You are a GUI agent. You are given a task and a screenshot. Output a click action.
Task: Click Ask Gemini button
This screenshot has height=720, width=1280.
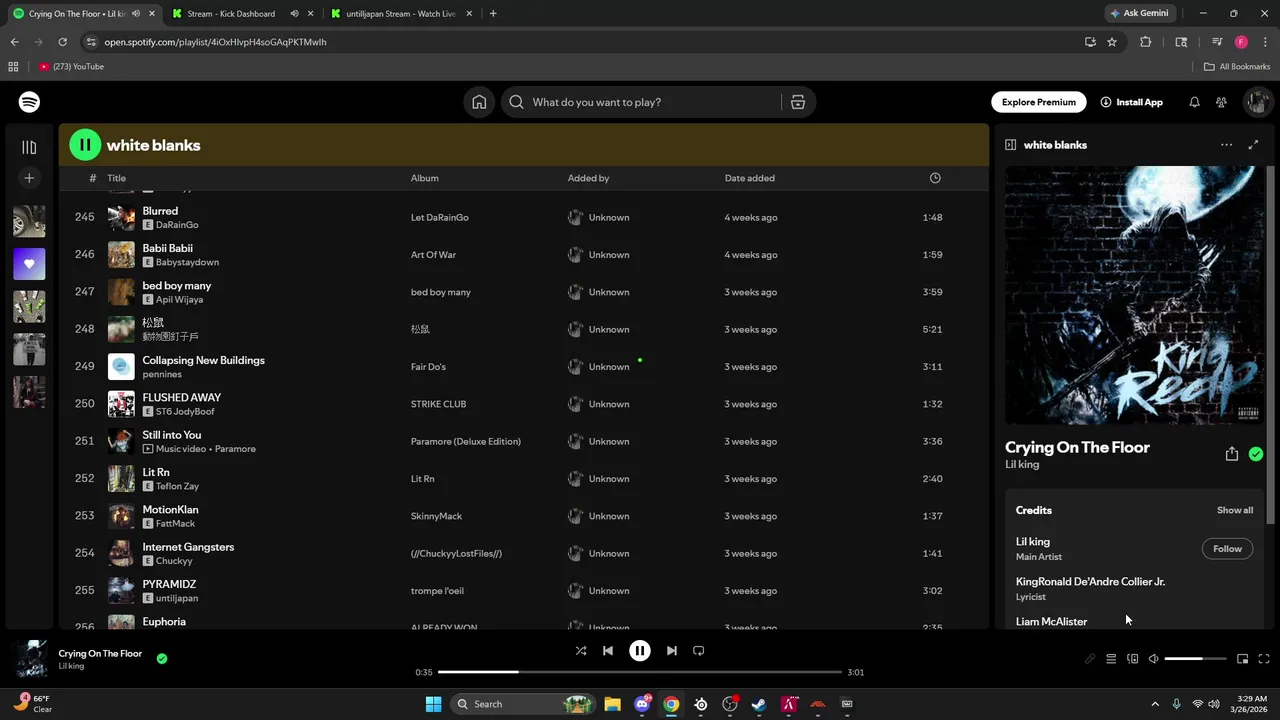tap(1139, 14)
